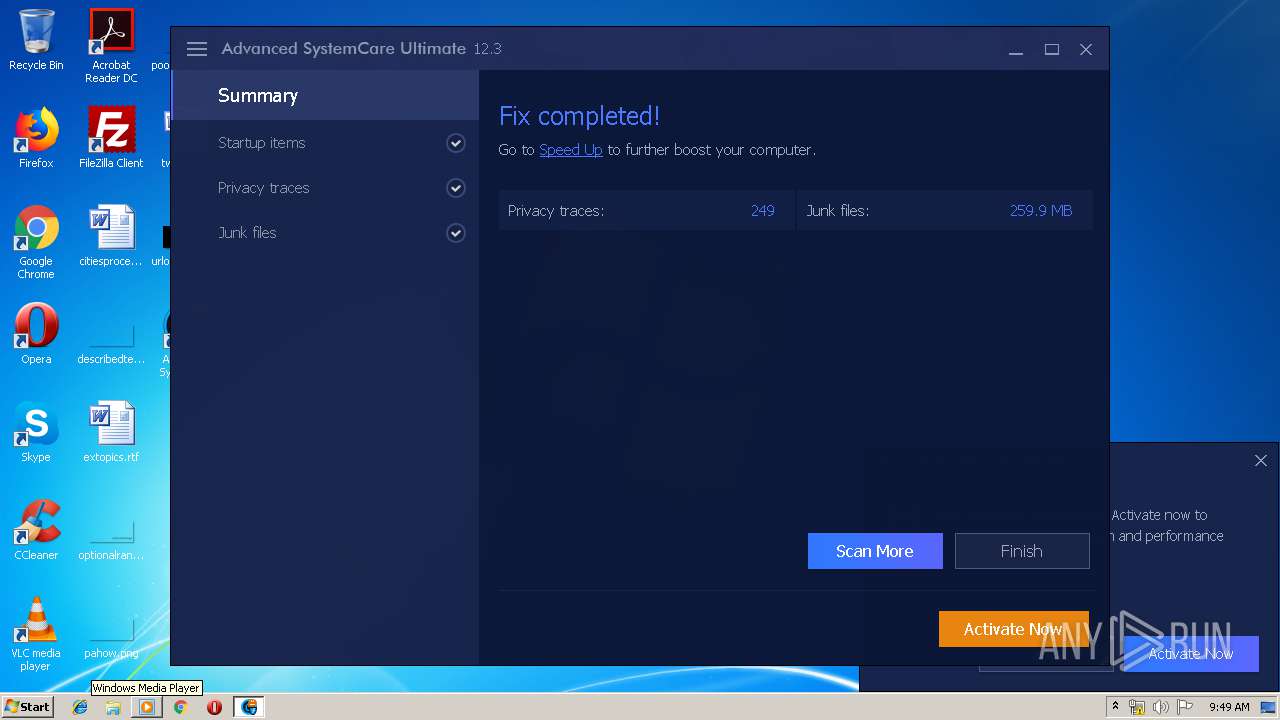Click the Scan More button
Screen dimensions: 1280x720
[x=875, y=551]
